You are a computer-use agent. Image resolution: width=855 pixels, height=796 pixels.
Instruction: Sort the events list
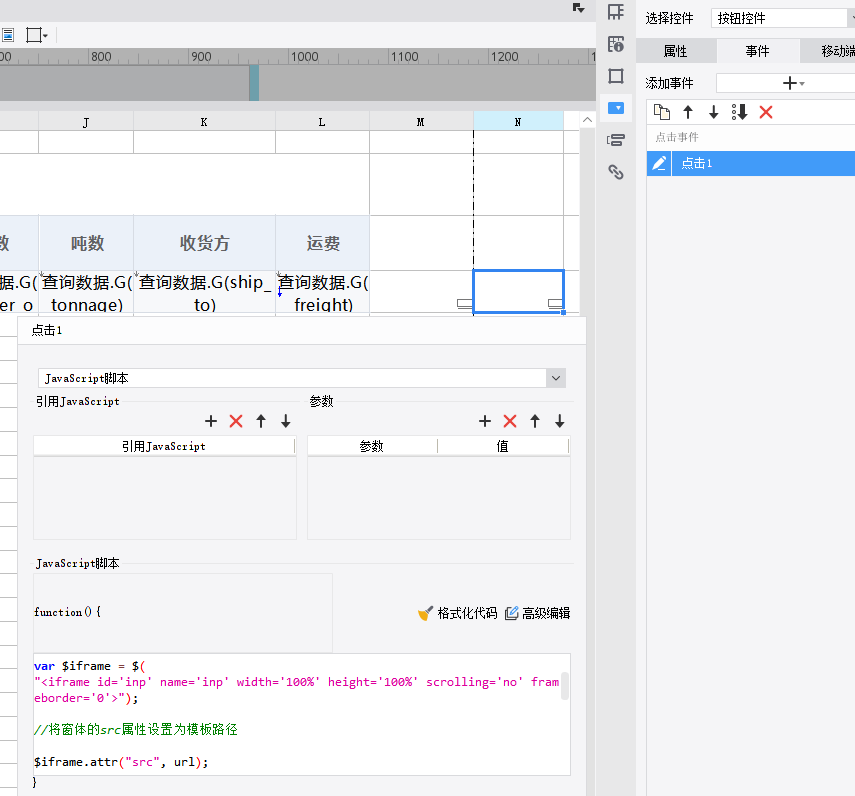tap(739, 112)
